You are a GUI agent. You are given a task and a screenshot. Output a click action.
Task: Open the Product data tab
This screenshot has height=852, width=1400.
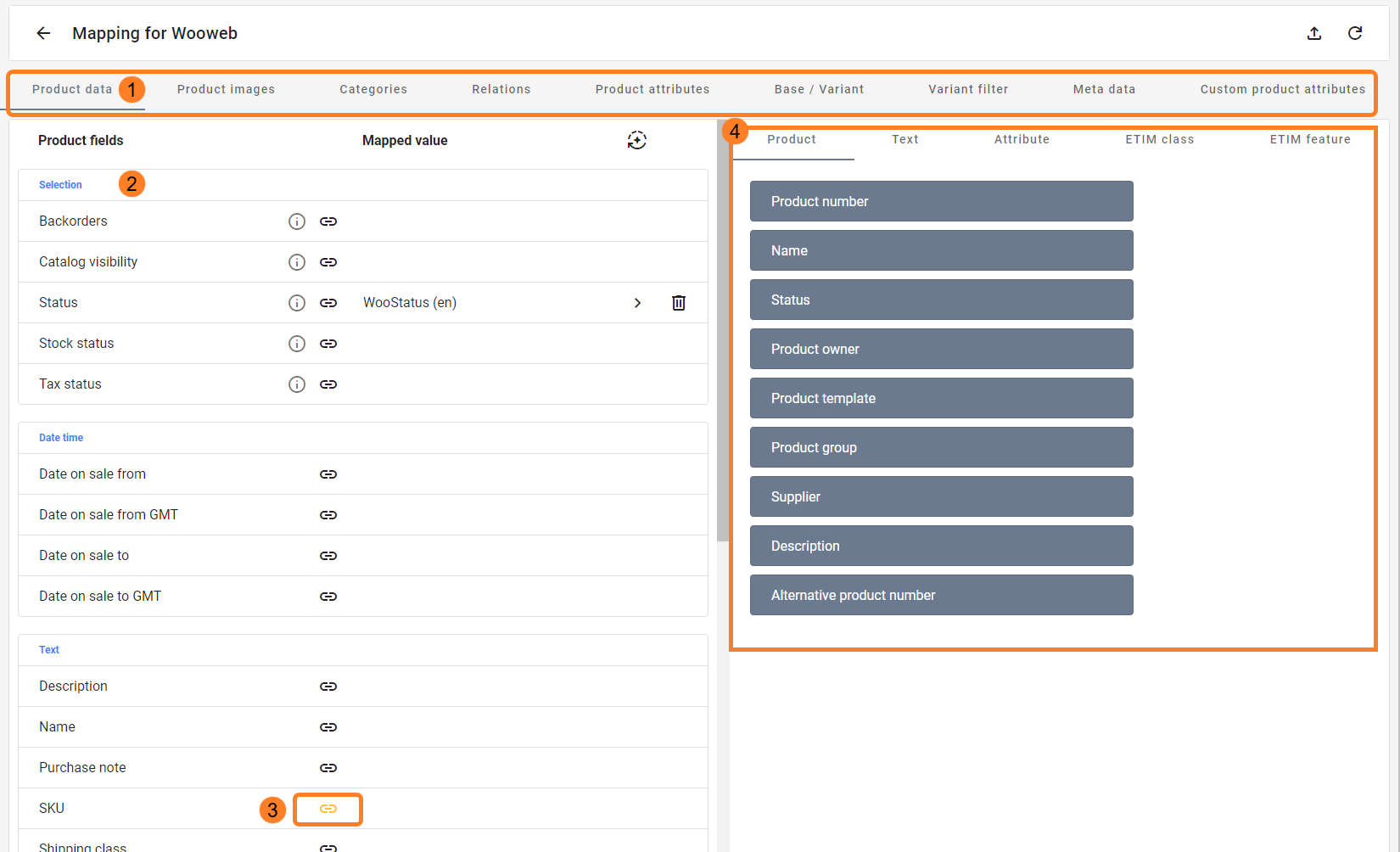[72, 89]
